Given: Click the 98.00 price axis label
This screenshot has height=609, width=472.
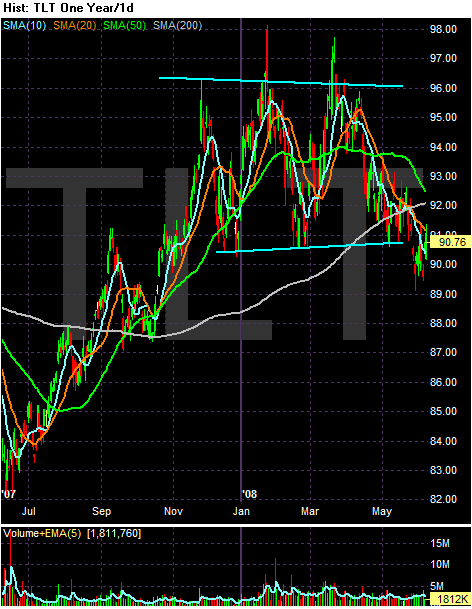Looking at the screenshot, I should pyautogui.click(x=443, y=29).
